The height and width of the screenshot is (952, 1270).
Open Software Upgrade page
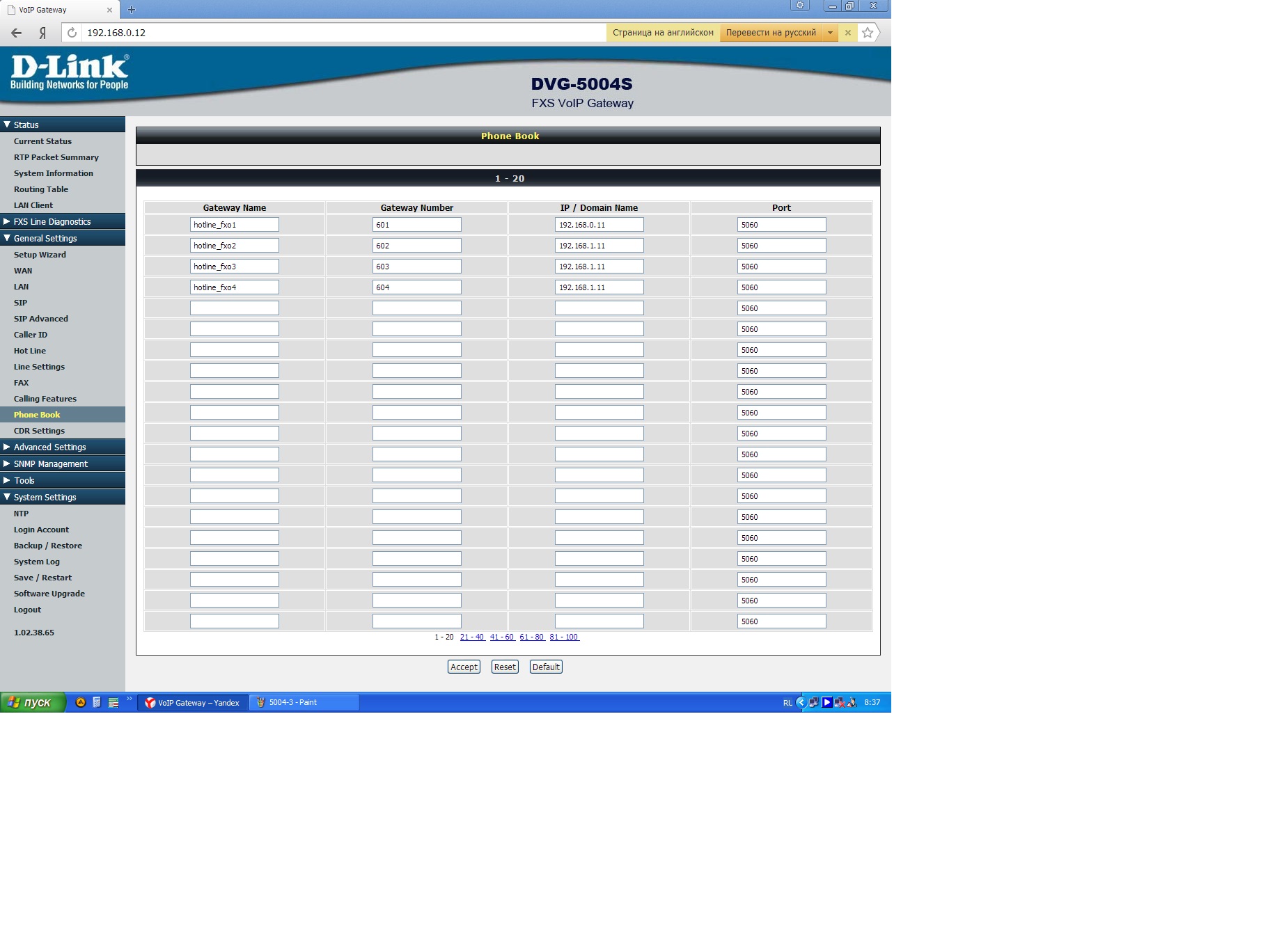49,594
